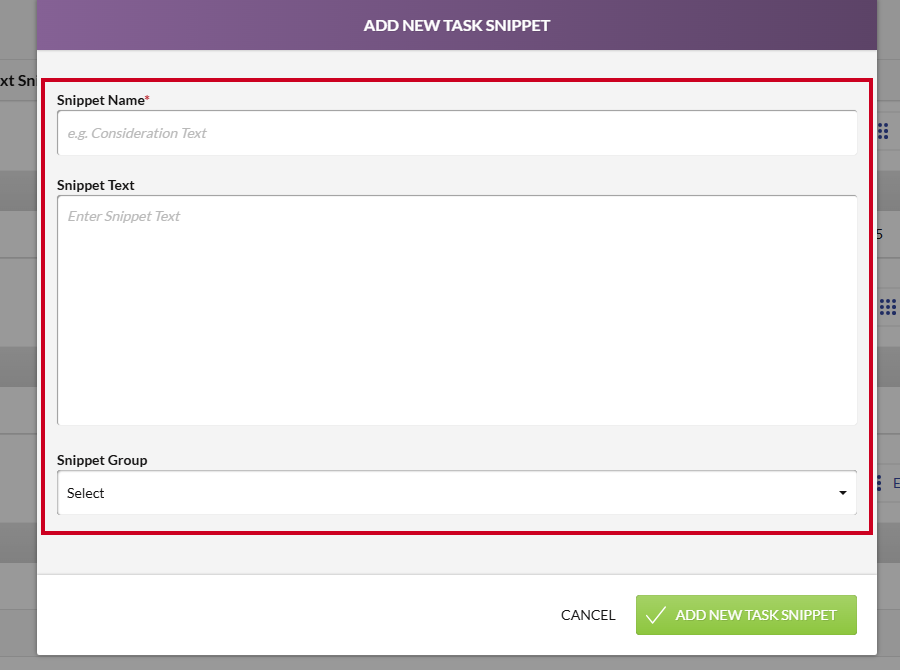
Task: Click the Snippet Group dropdown arrow
Action: tap(842, 493)
